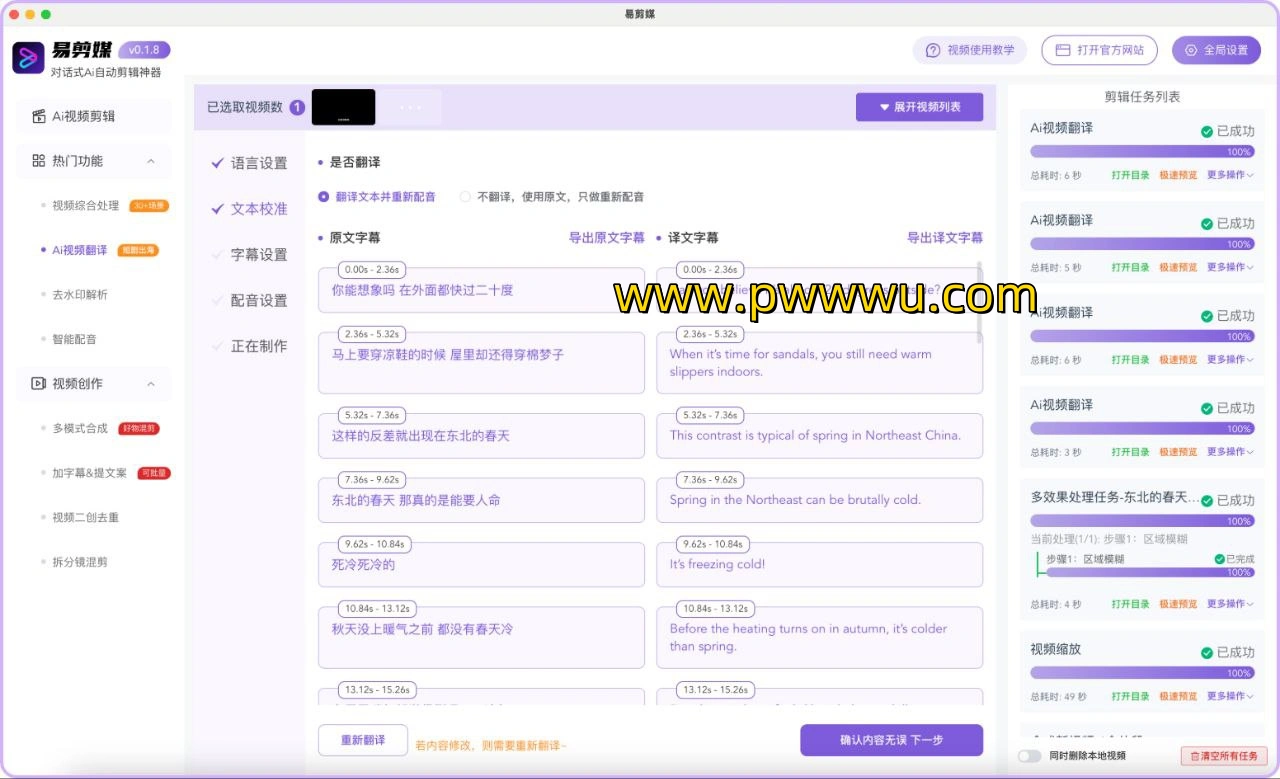
Task: Click first Ai视频翻译 task progress bar
Action: [1142, 152]
